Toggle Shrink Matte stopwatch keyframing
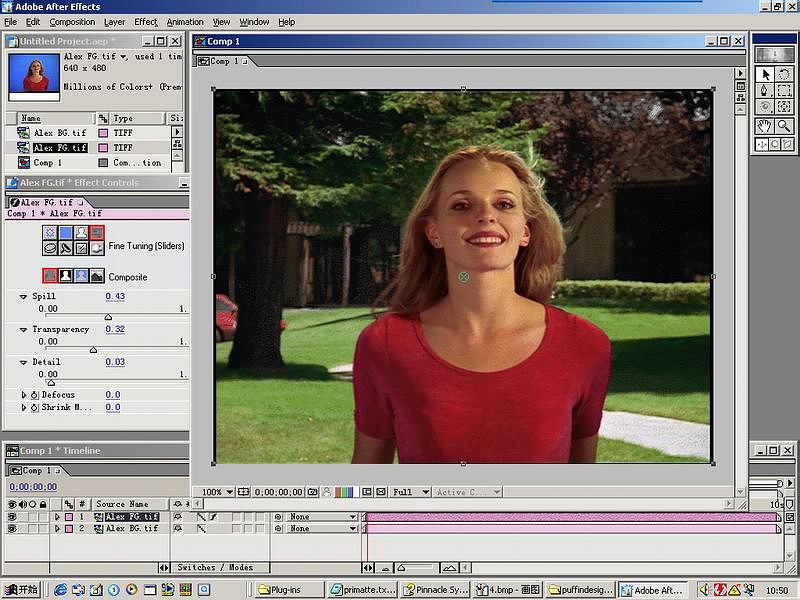800x600 pixels. tap(35, 407)
